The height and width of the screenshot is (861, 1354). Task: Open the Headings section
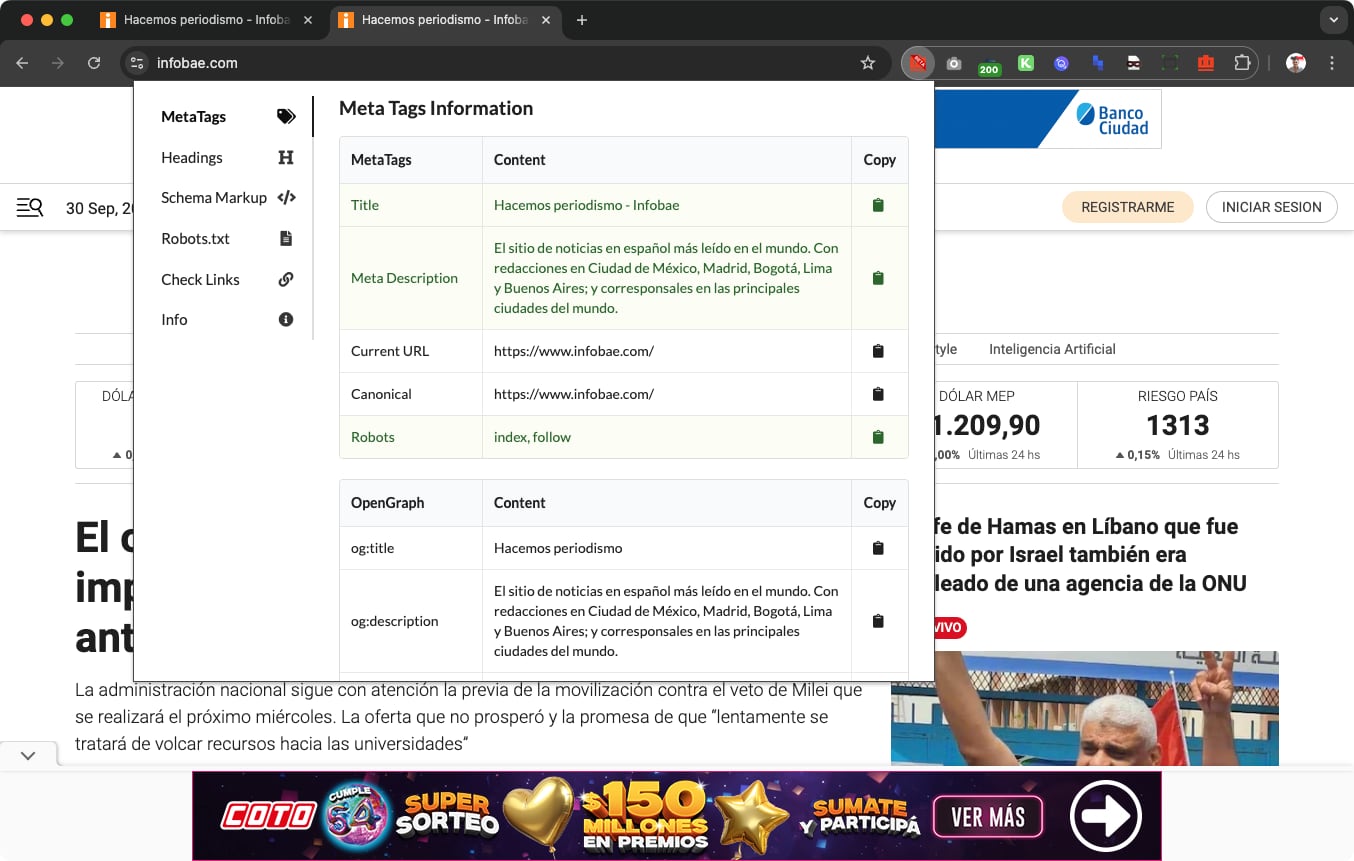pos(228,158)
